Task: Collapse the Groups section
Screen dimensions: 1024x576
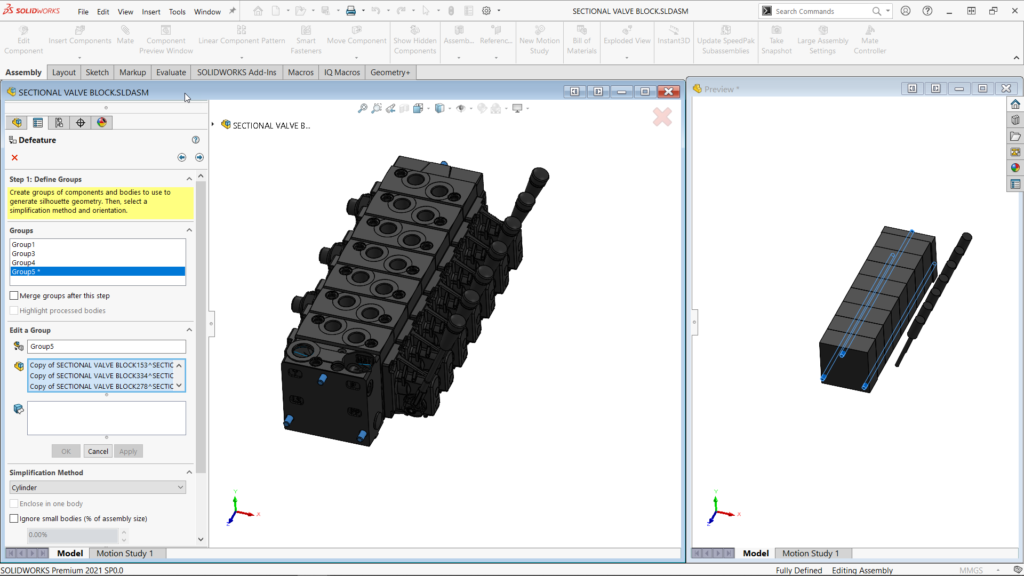Action: [x=189, y=231]
